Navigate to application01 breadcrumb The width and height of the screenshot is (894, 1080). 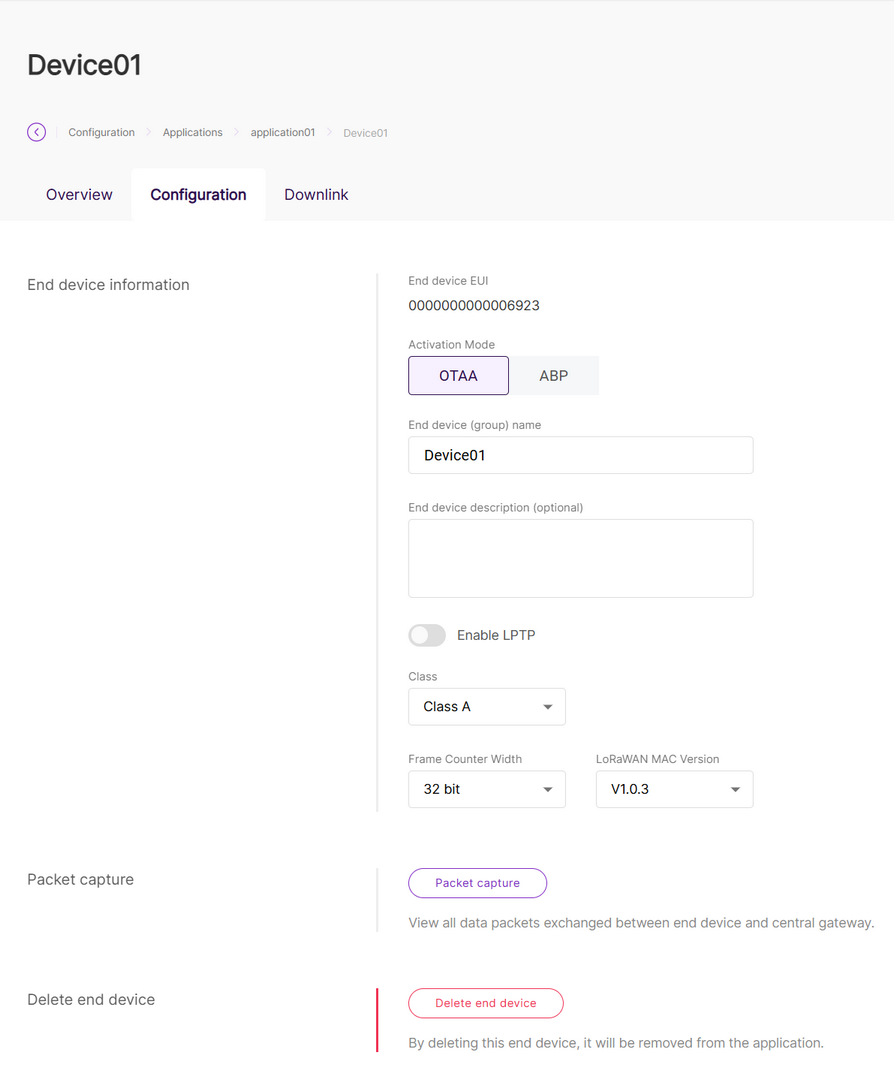pos(282,132)
